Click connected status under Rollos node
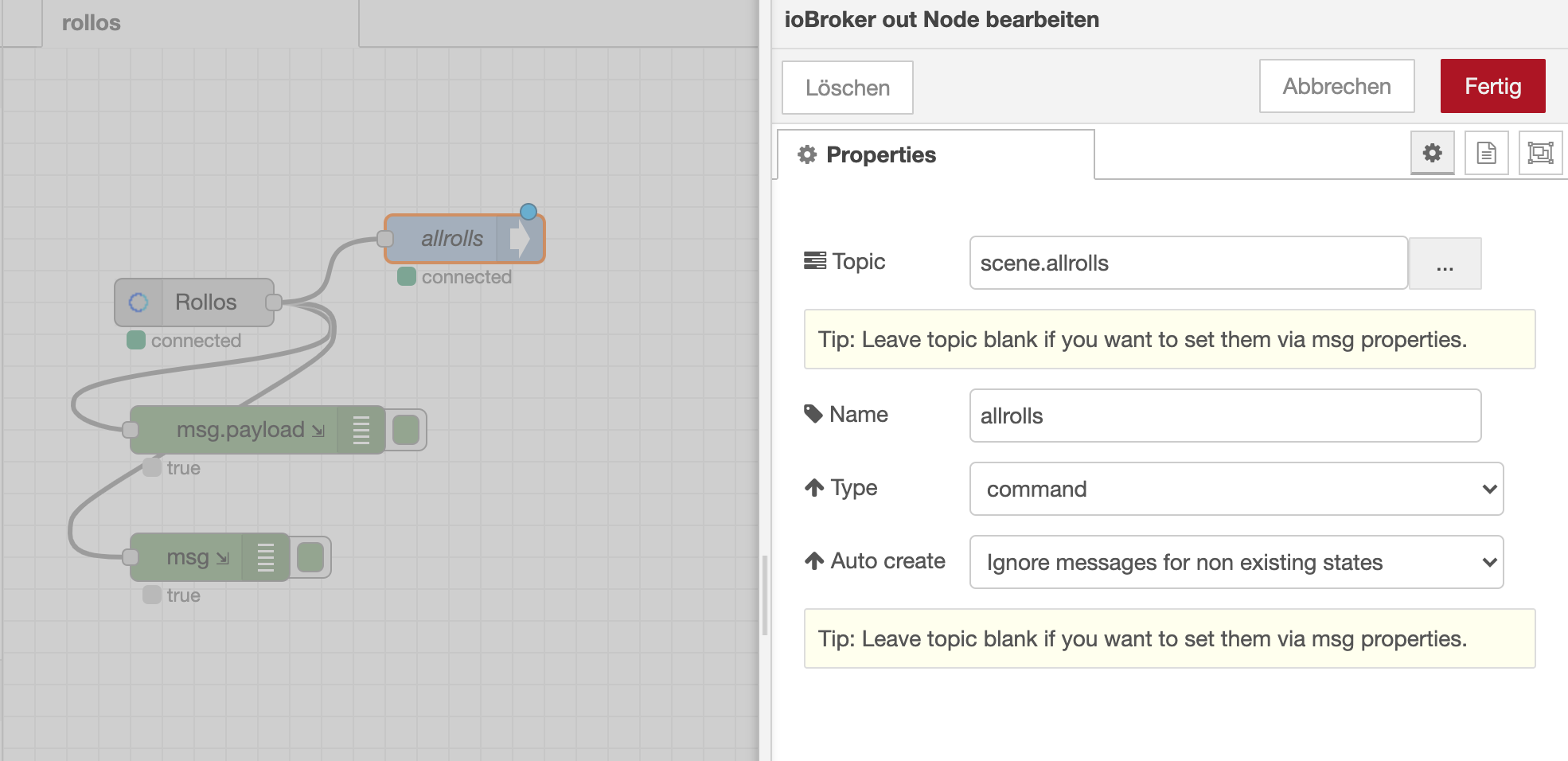This screenshot has height=761, width=1568. tap(185, 341)
